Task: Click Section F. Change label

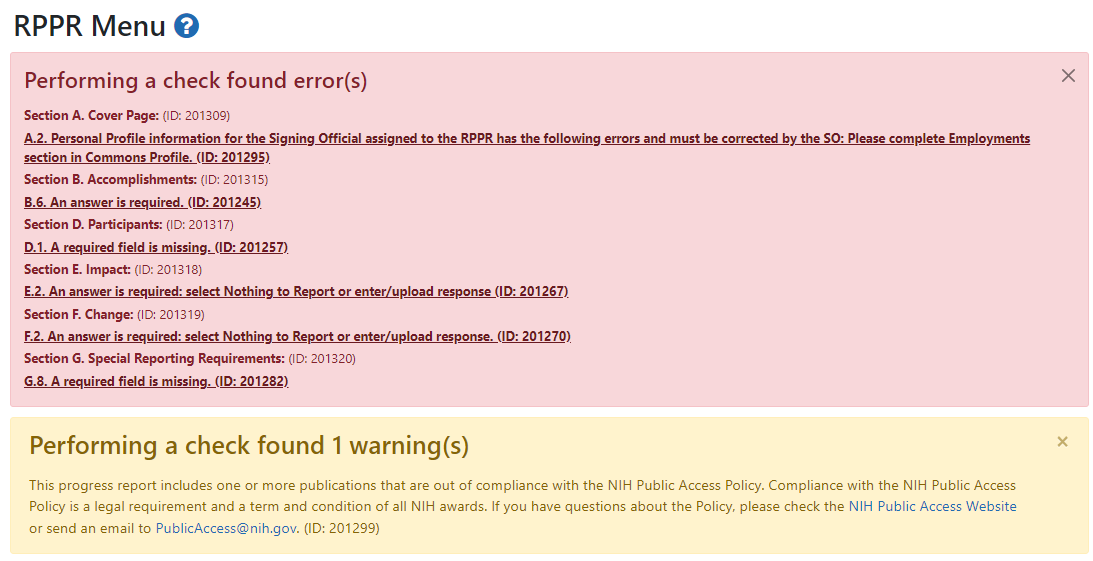Action: click(x=78, y=315)
